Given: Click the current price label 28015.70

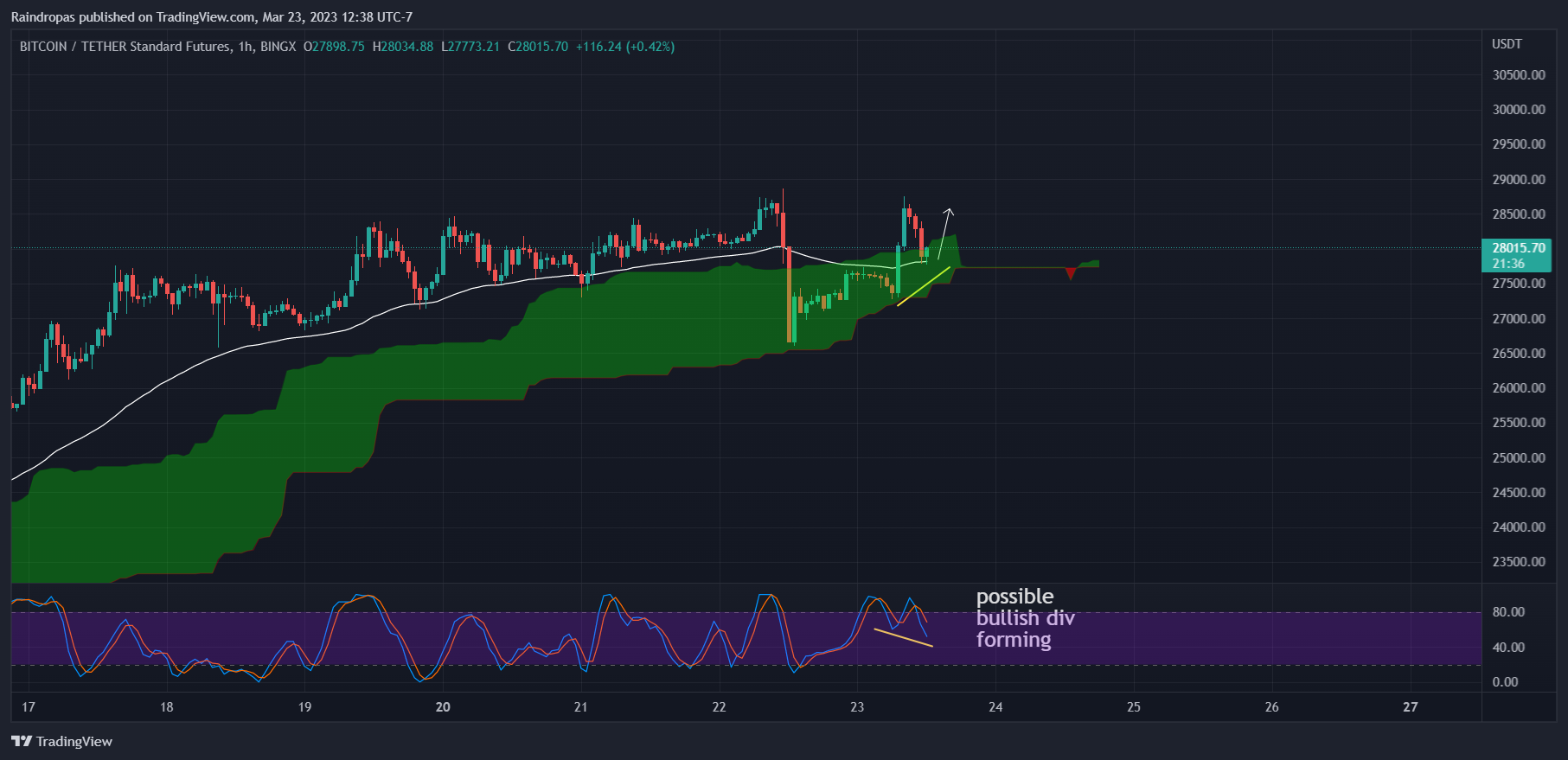Looking at the screenshot, I should point(1518,248).
